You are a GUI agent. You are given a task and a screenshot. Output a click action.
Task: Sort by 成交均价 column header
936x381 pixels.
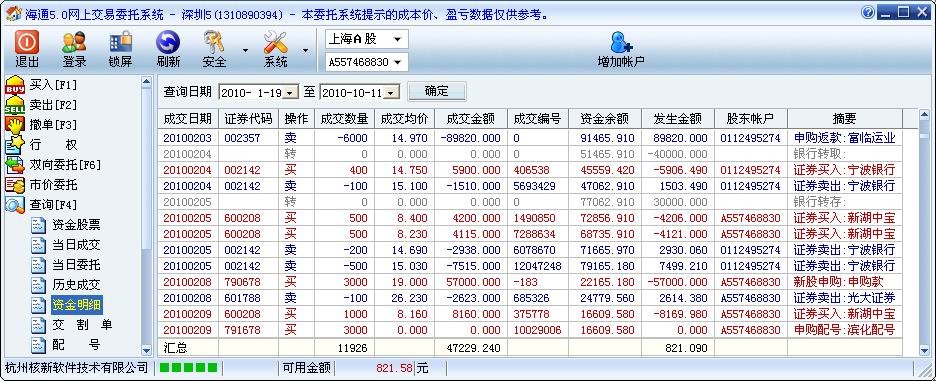pyautogui.click(x=405, y=119)
